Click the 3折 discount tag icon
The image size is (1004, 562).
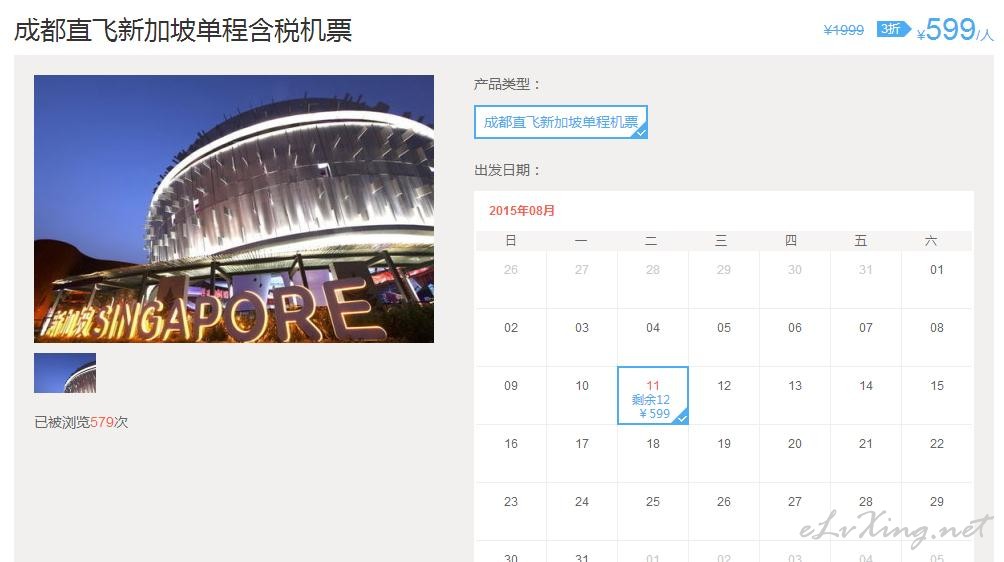coord(893,29)
